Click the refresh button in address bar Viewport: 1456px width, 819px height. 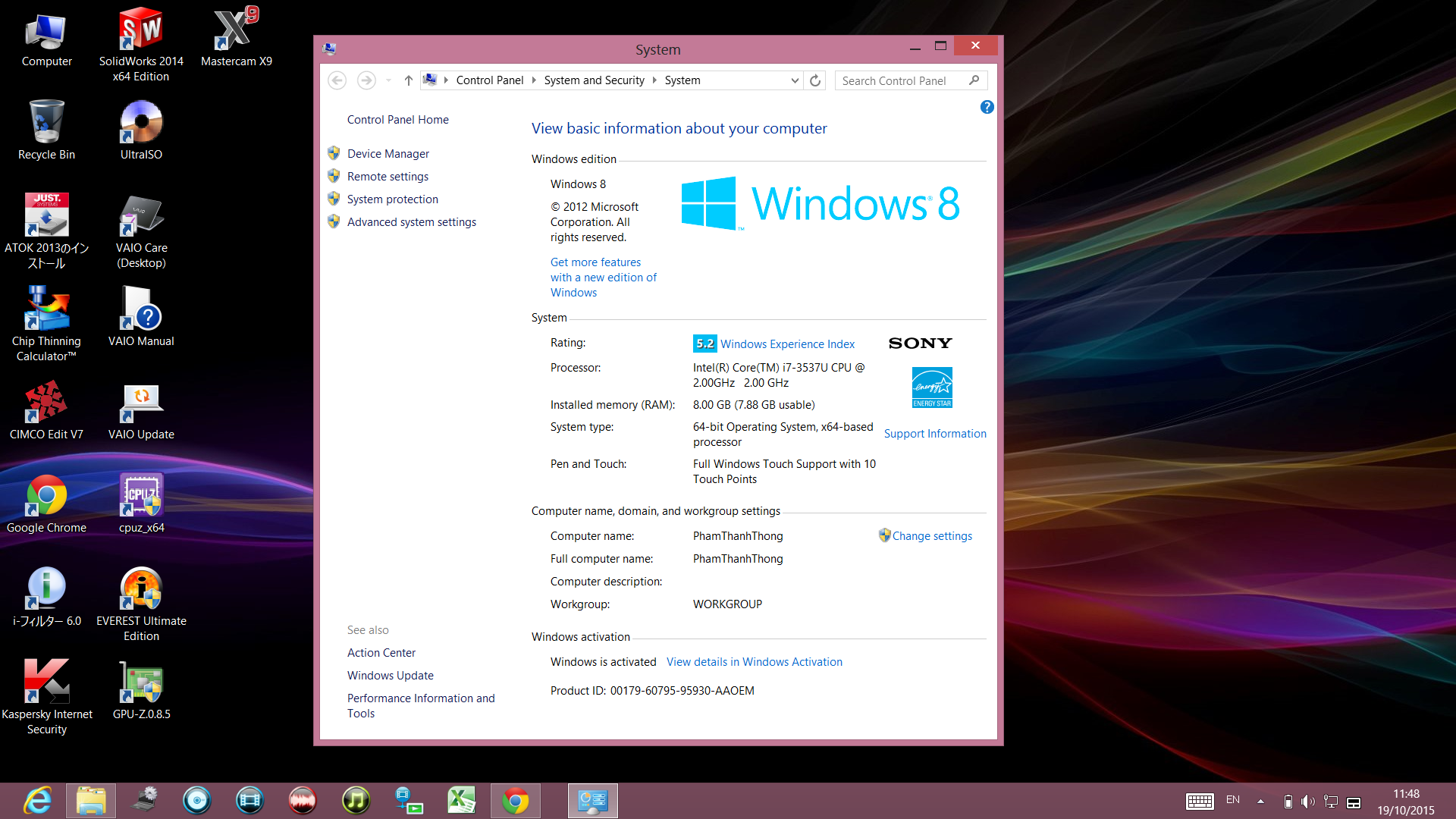click(x=815, y=80)
